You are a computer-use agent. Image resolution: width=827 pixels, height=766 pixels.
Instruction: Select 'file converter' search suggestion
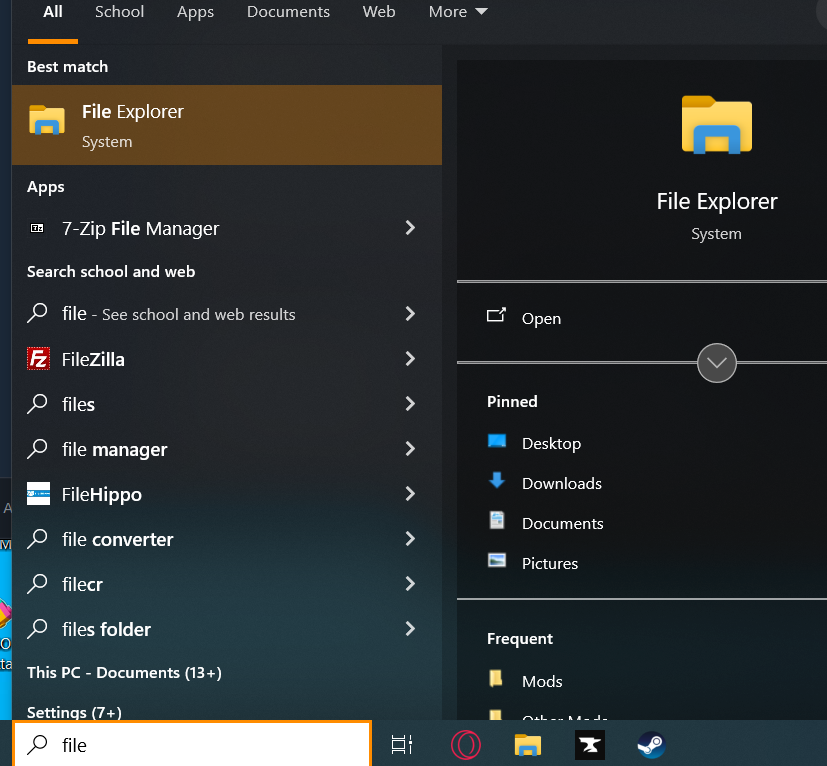227,539
